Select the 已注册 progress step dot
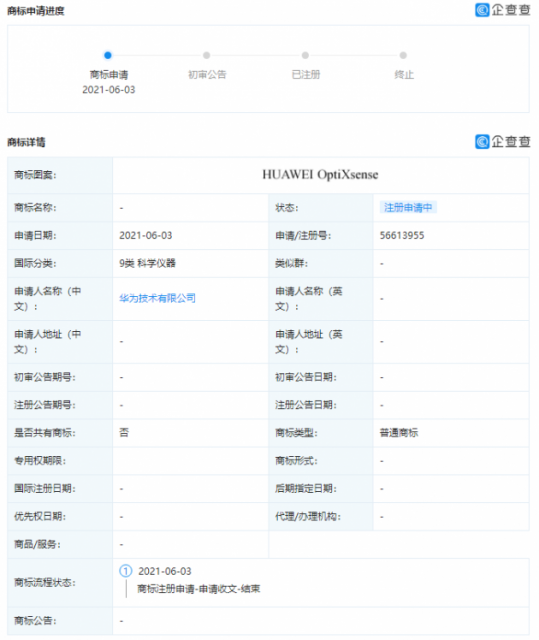This screenshot has width=539, height=640. pyautogui.click(x=305, y=55)
